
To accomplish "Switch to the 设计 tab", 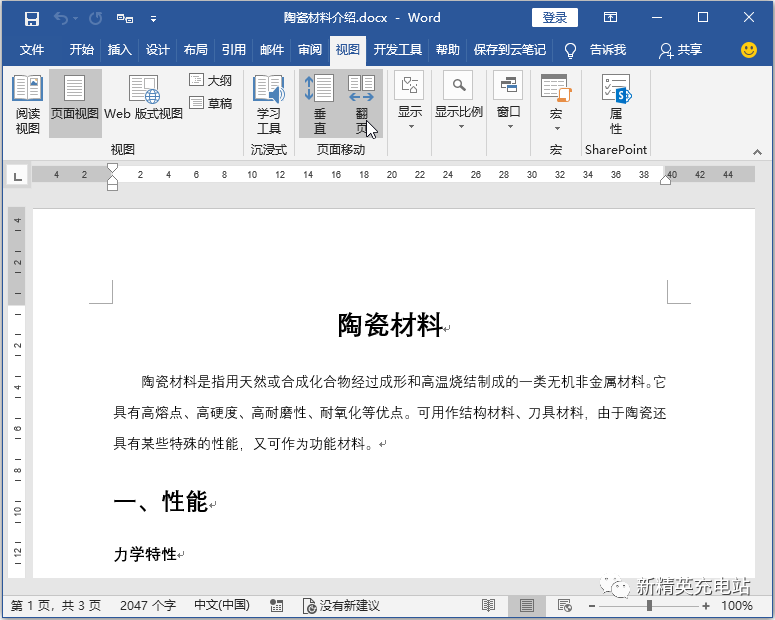I will coord(157,49).
